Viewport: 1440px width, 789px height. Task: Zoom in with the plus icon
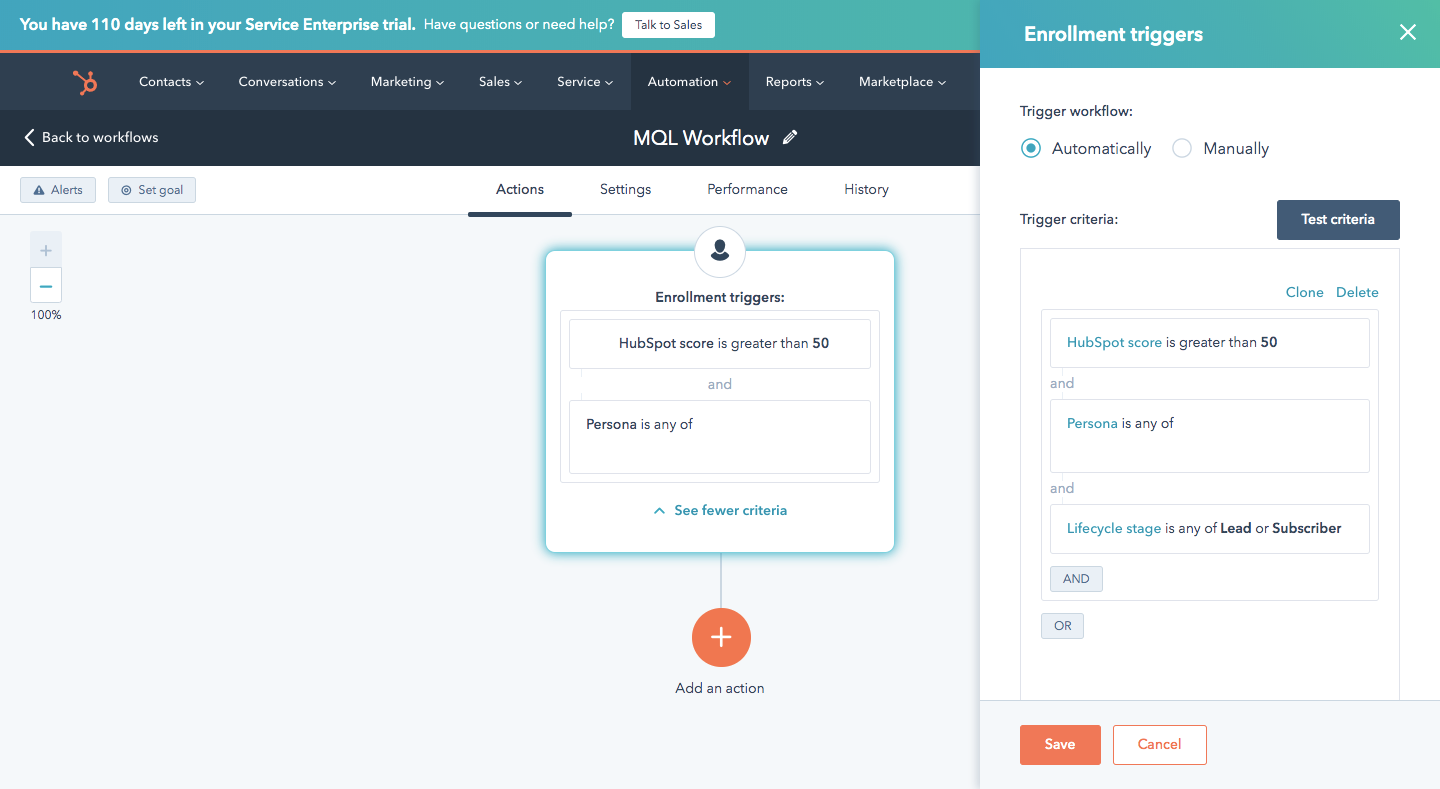46,250
